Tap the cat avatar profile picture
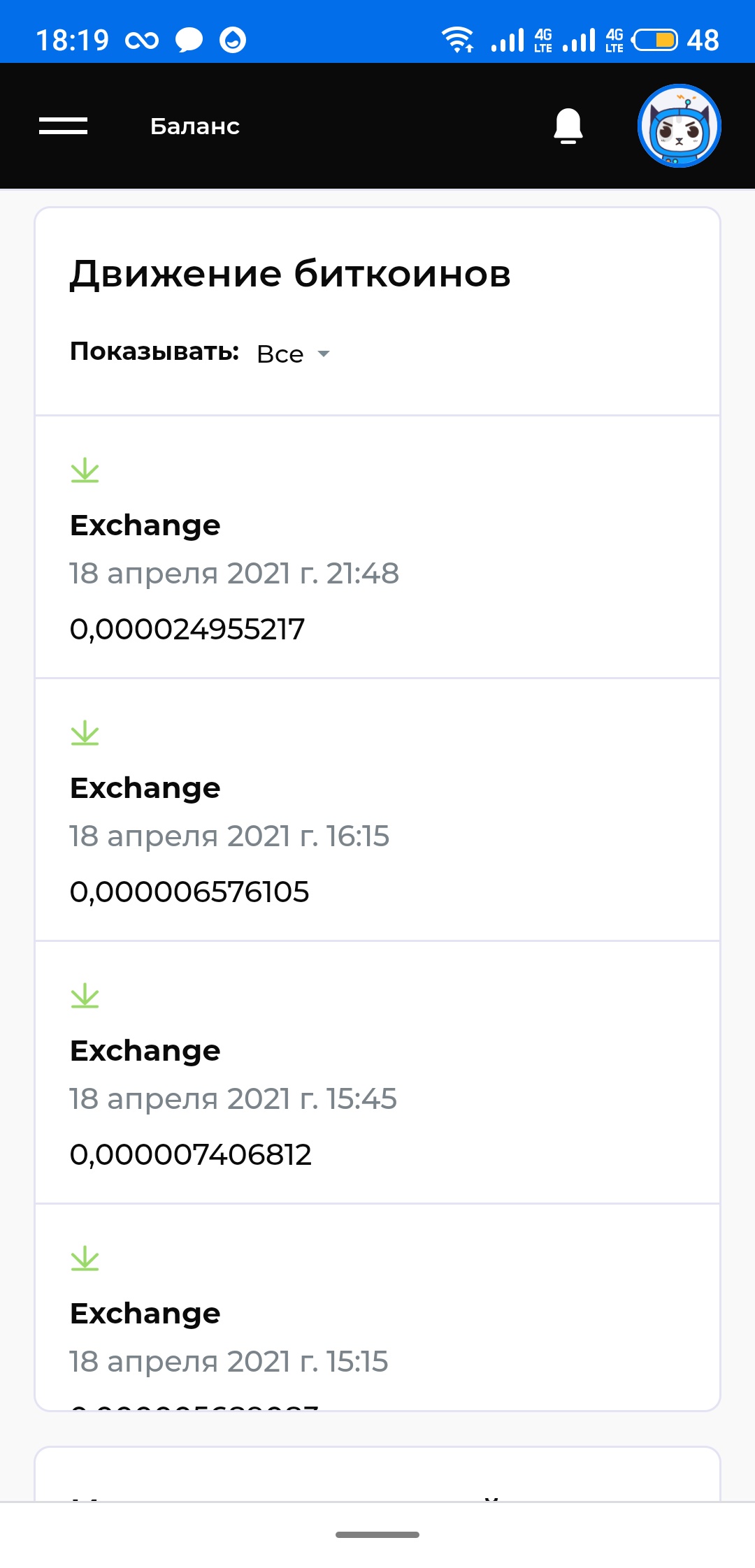Screen dimensions: 755x1568 679,126
